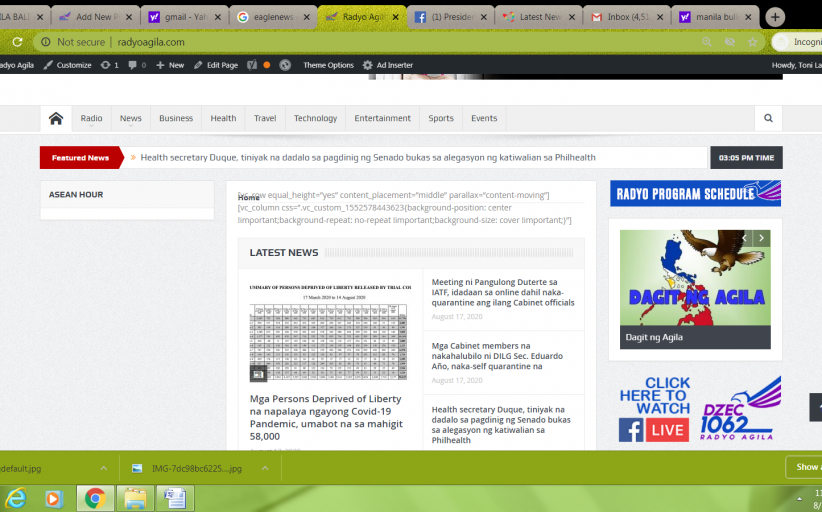Open Internet Explorer from the taskbar
Image resolution: width=822 pixels, height=512 pixels.
16,497
